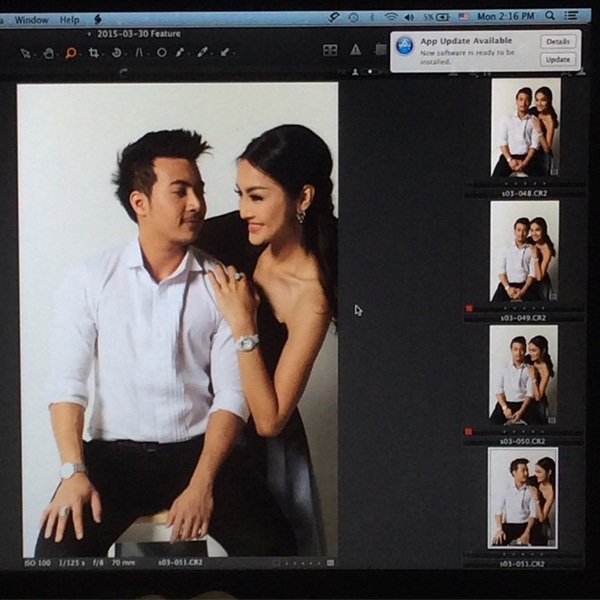This screenshot has height=600, width=600.
Task: Set the viewer rating dots below main image
Action: 303,563
